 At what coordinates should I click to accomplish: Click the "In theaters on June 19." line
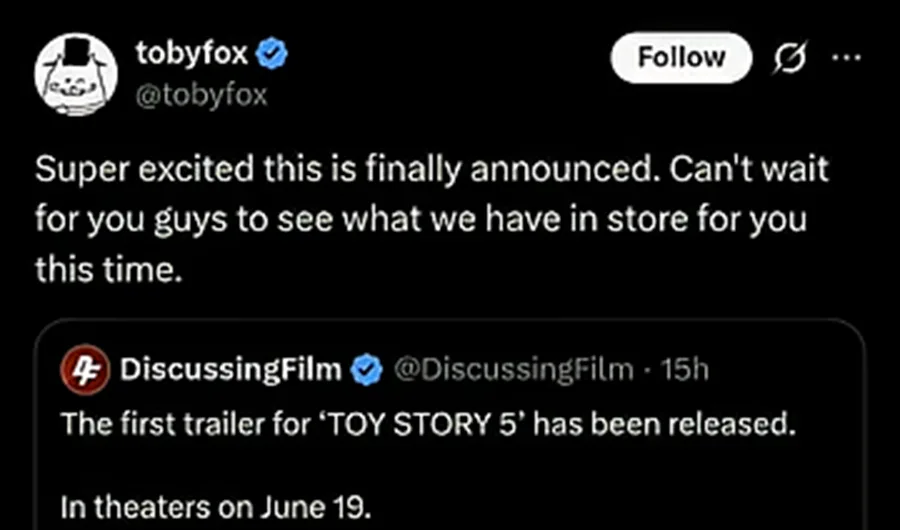point(215,506)
